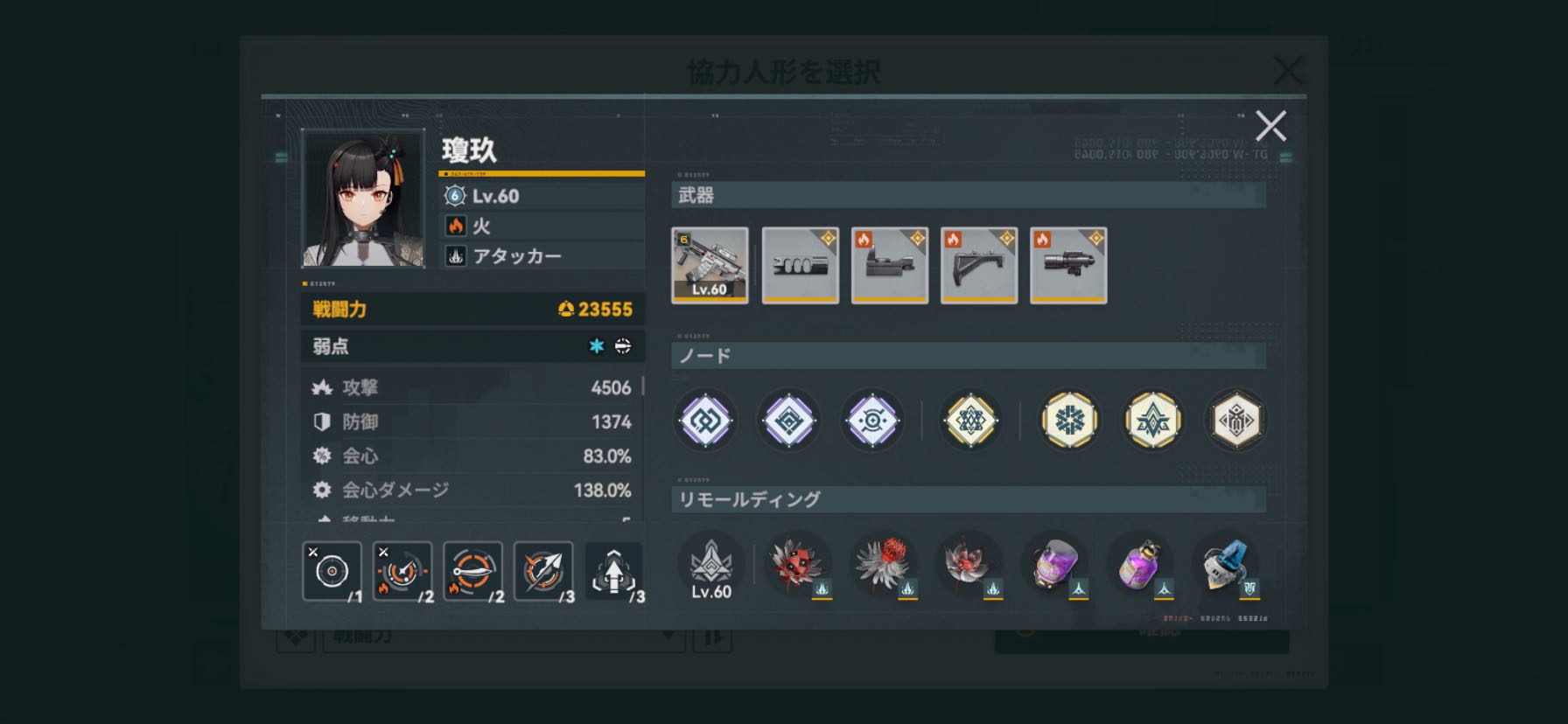The height and width of the screenshot is (724, 1568).
Task: Select the purple canister remolding item
Action: tap(1054, 564)
